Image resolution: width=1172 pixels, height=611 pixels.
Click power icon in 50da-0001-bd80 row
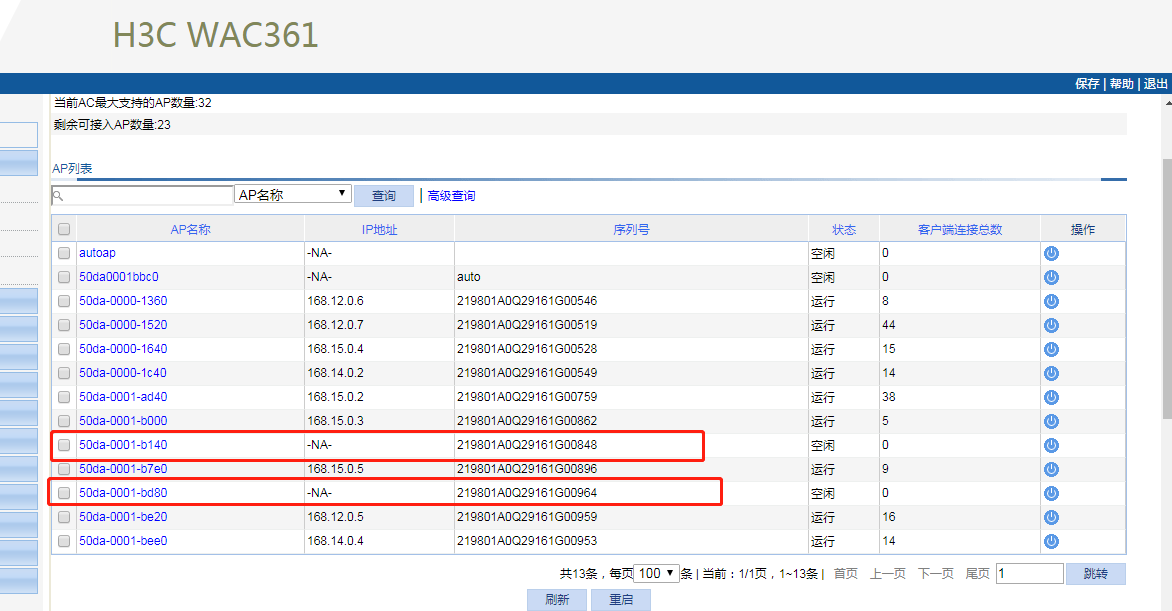[x=1051, y=493]
